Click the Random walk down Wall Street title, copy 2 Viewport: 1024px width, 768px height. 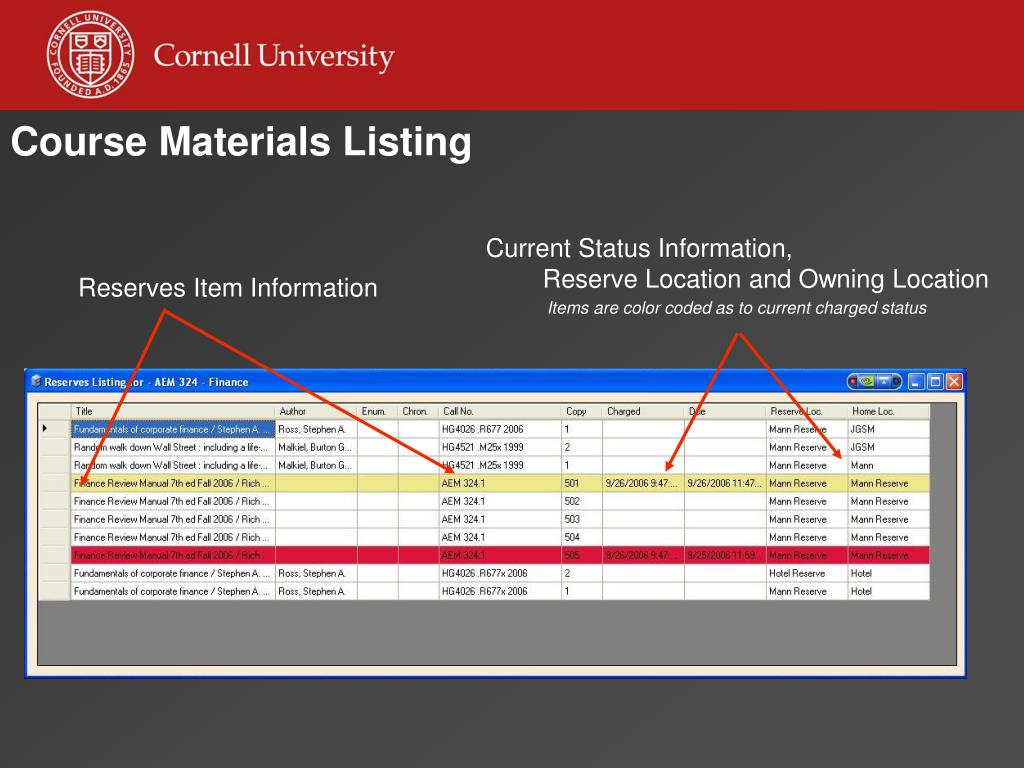tap(170, 447)
